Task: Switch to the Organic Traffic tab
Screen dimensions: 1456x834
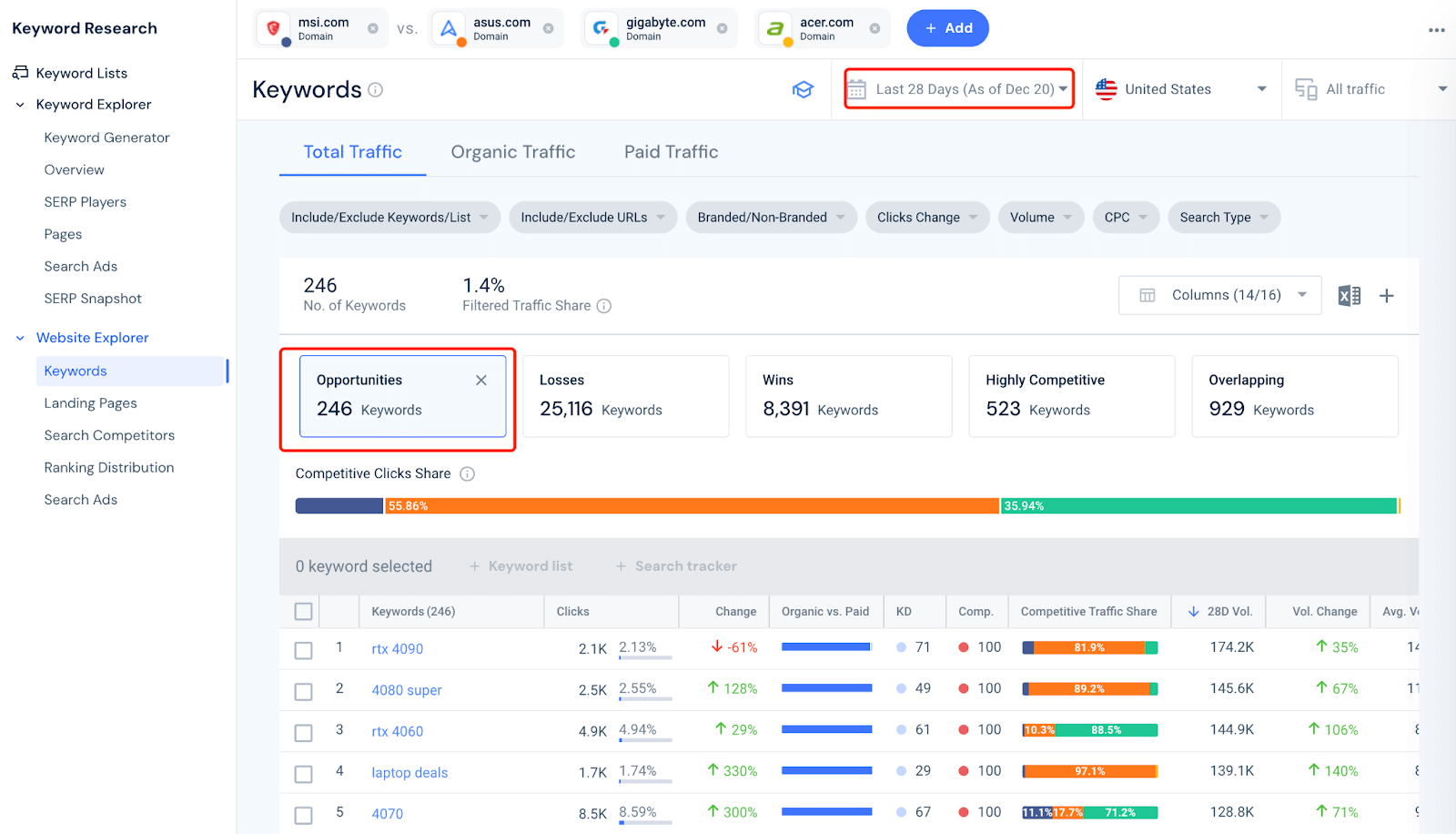Action: tap(512, 152)
